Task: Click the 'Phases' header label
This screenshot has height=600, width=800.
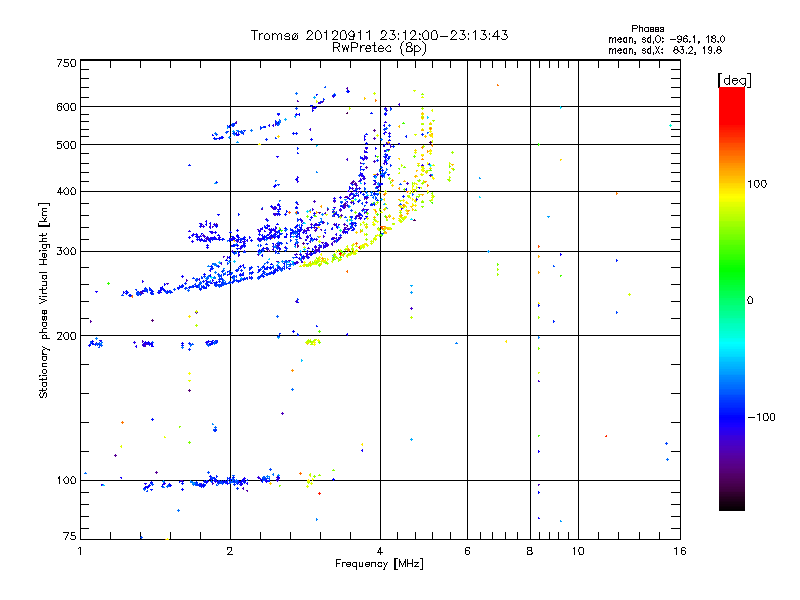Action: (x=647, y=29)
